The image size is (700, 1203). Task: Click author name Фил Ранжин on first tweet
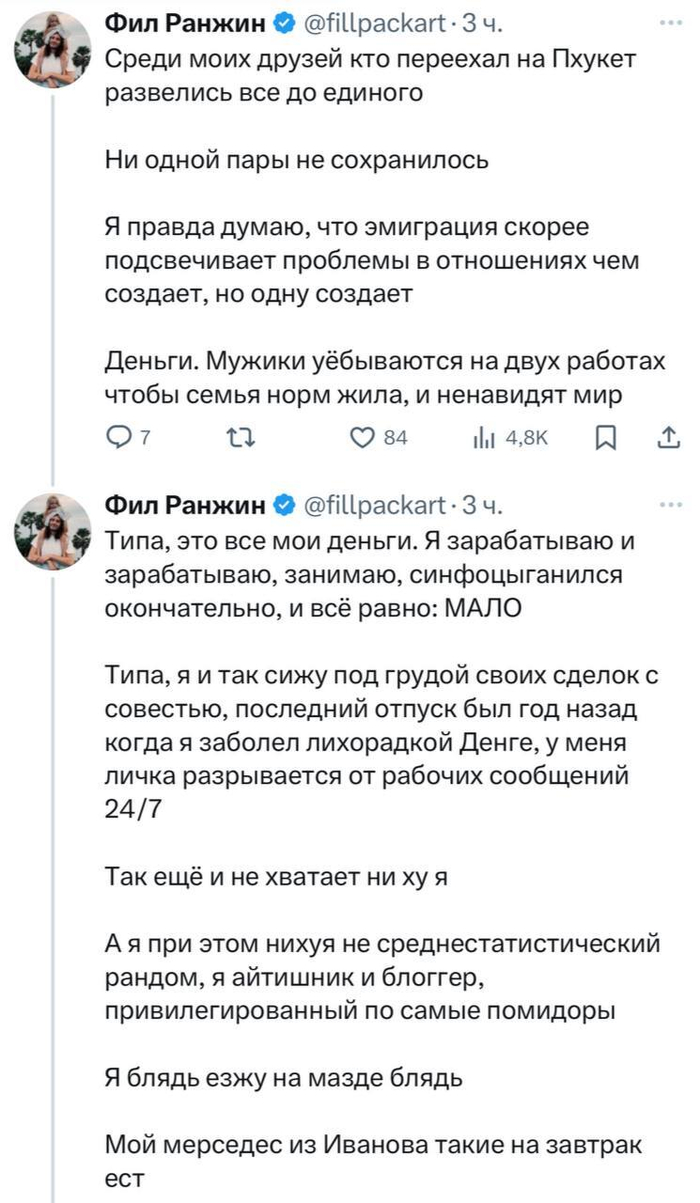(184, 22)
